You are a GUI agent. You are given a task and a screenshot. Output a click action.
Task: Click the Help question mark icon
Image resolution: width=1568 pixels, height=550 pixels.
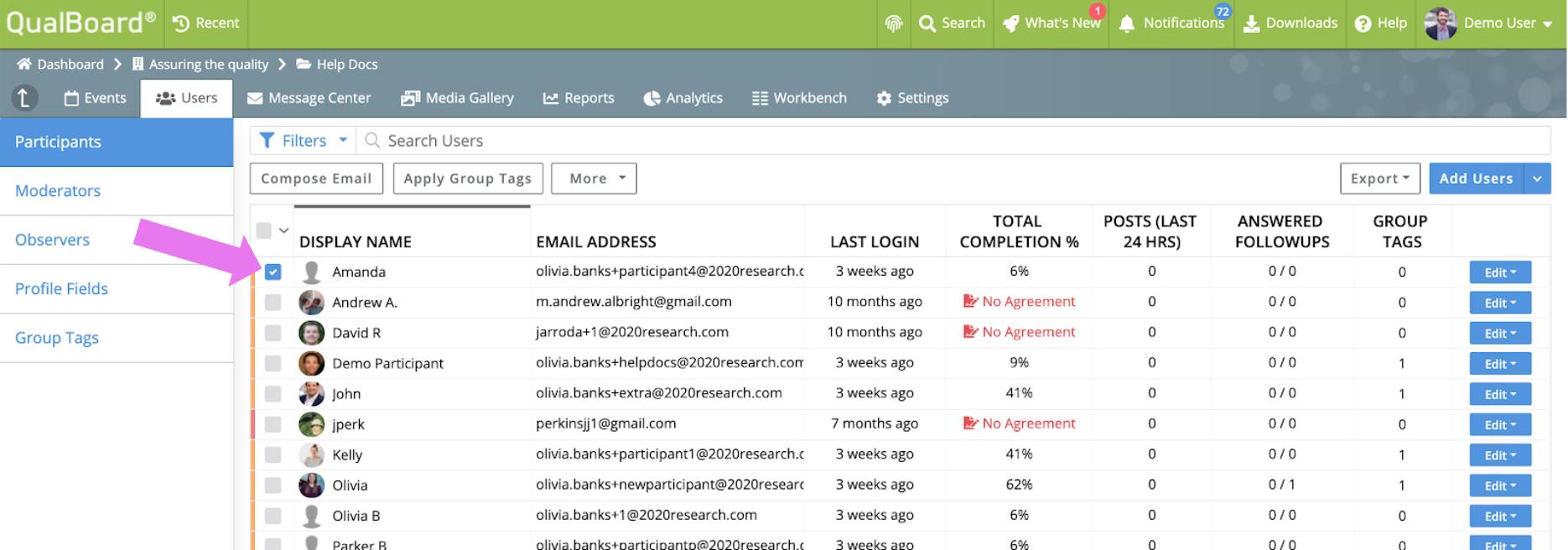[1363, 23]
